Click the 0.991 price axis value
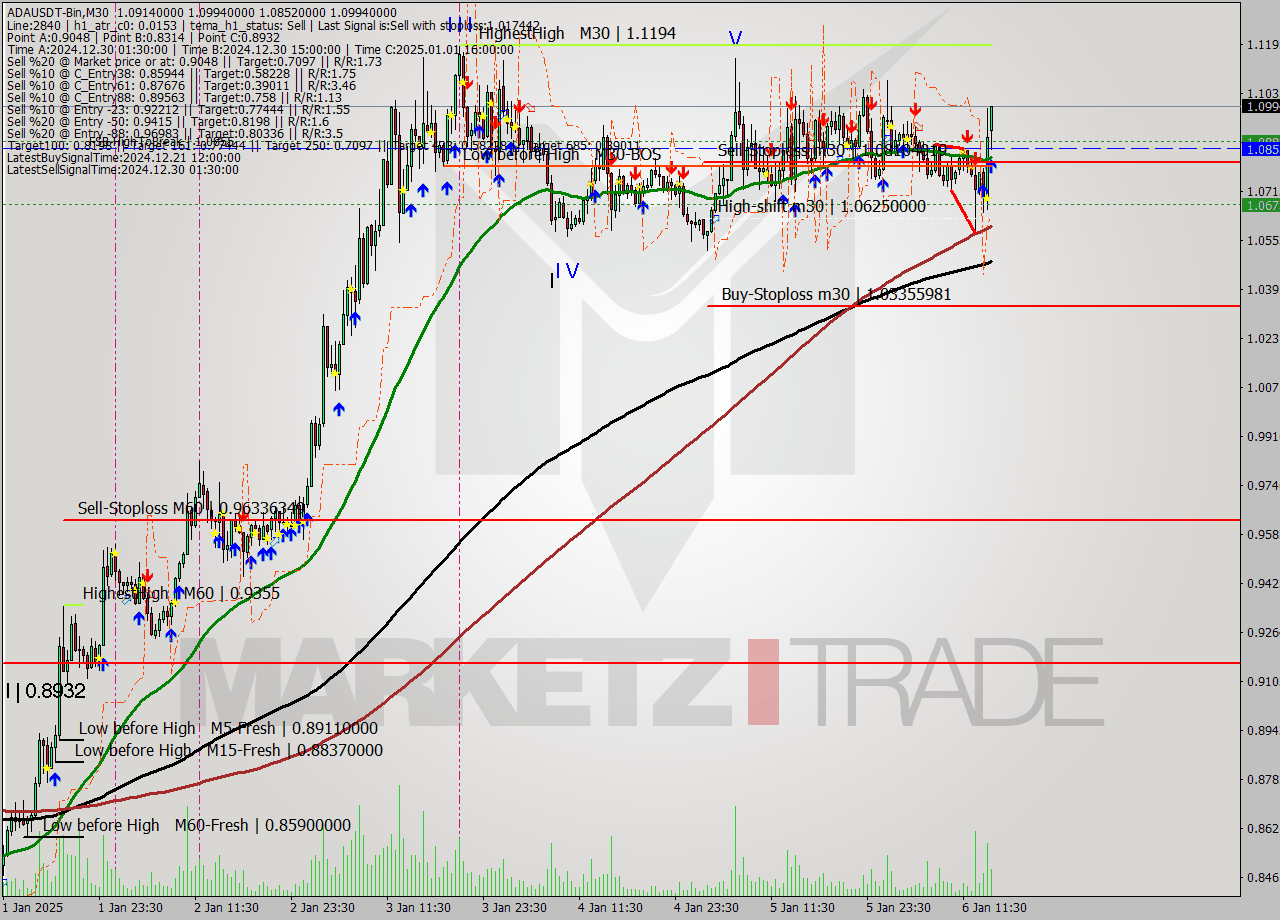Screen dimensions: 1280x920 point(1263,436)
